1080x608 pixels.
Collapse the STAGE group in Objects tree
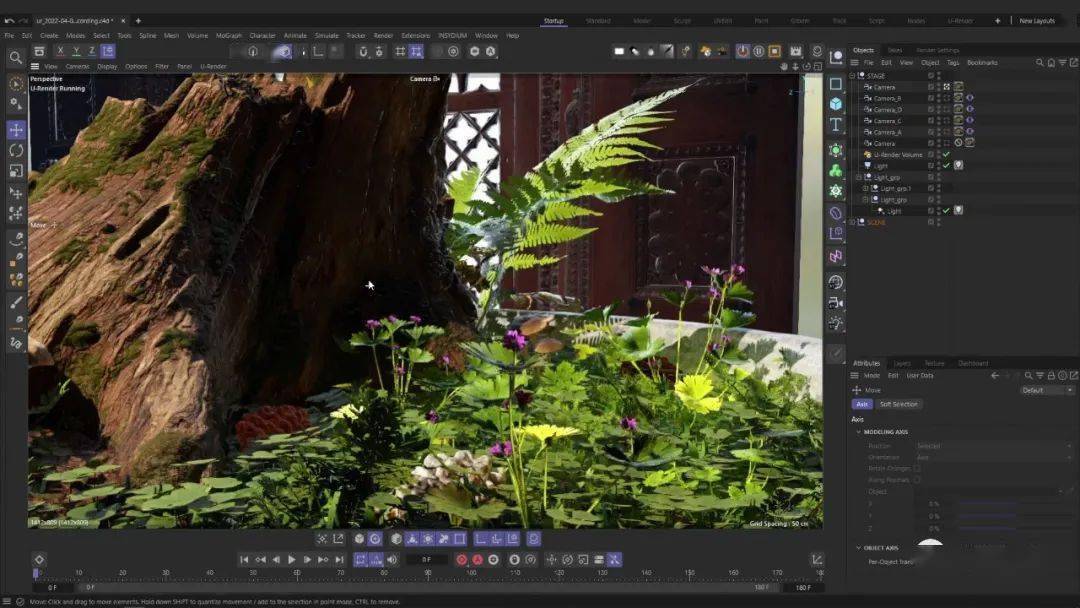pyautogui.click(x=853, y=76)
